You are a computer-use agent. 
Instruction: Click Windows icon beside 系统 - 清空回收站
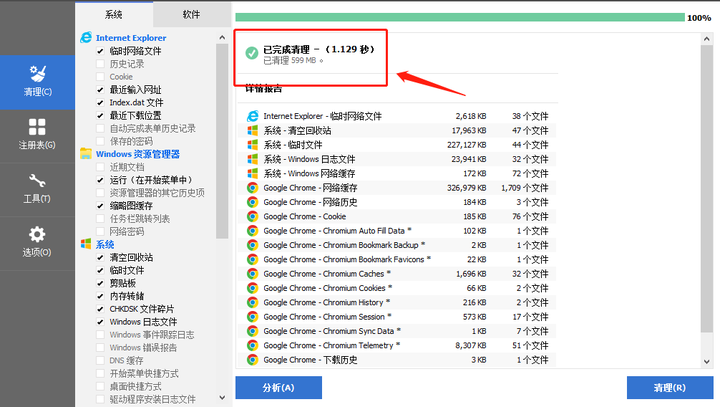click(x=253, y=130)
